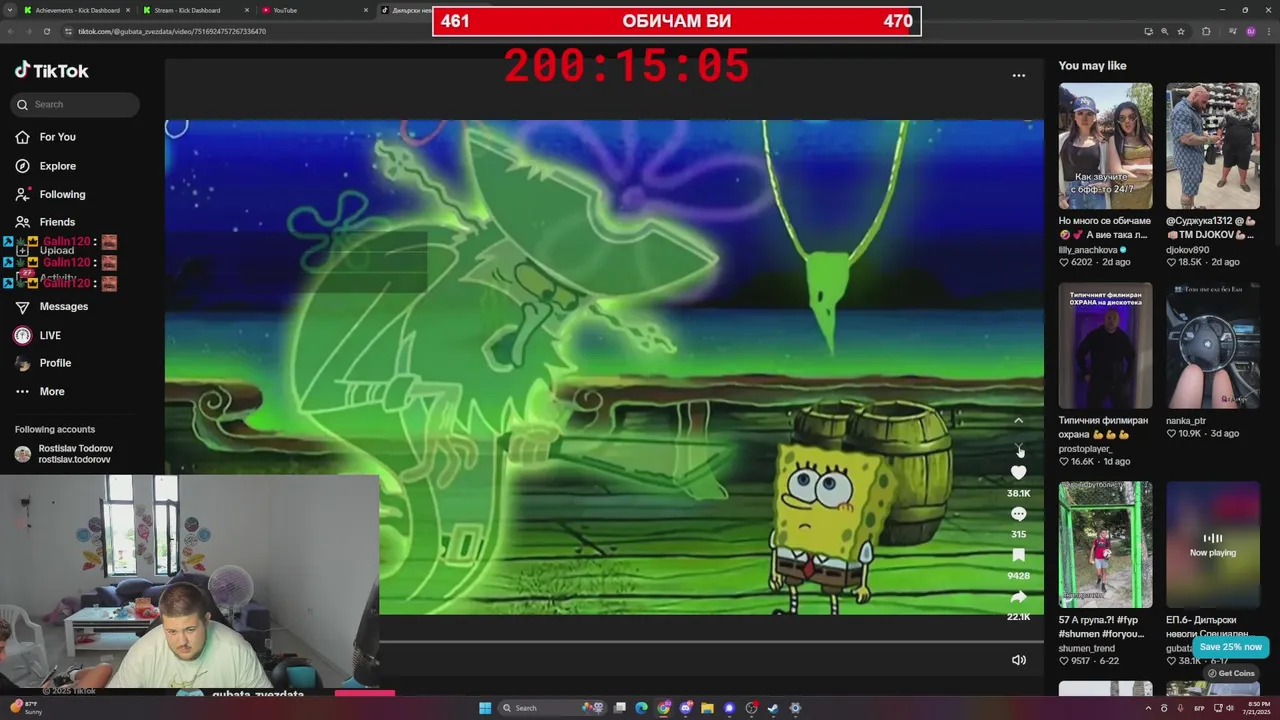Image resolution: width=1280 pixels, height=720 pixels.
Task: Like the video with the heart icon
Action: click(x=1018, y=472)
